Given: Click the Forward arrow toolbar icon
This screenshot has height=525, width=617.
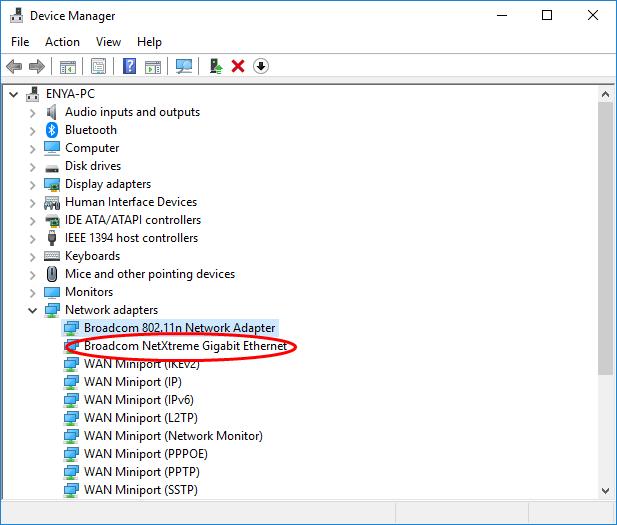Looking at the screenshot, I should (x=37, y=66).
